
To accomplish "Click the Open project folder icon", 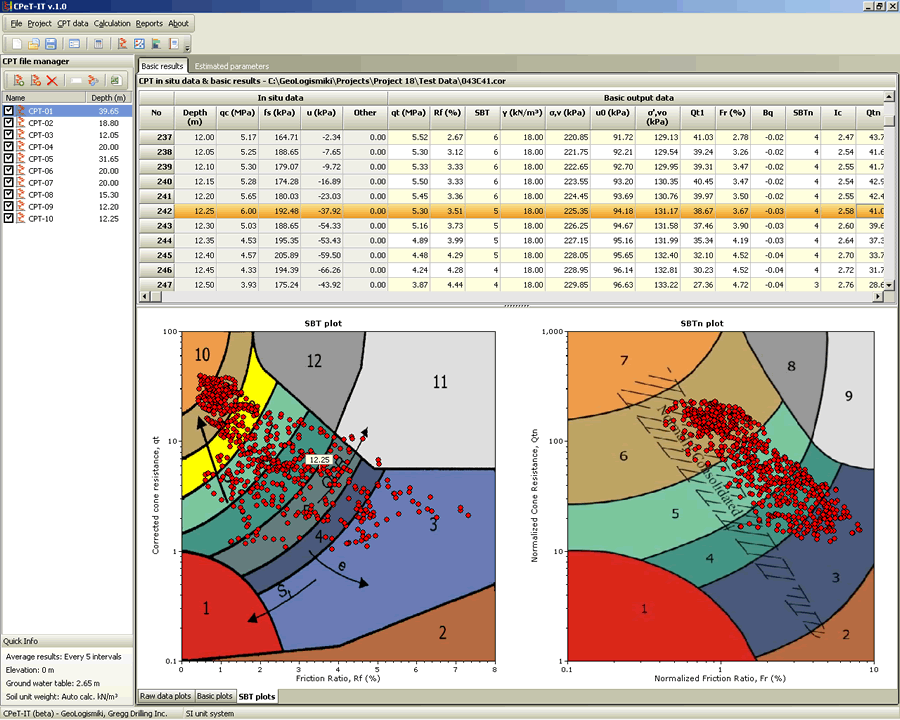I will pyautogui.click(x=33, y=44).
